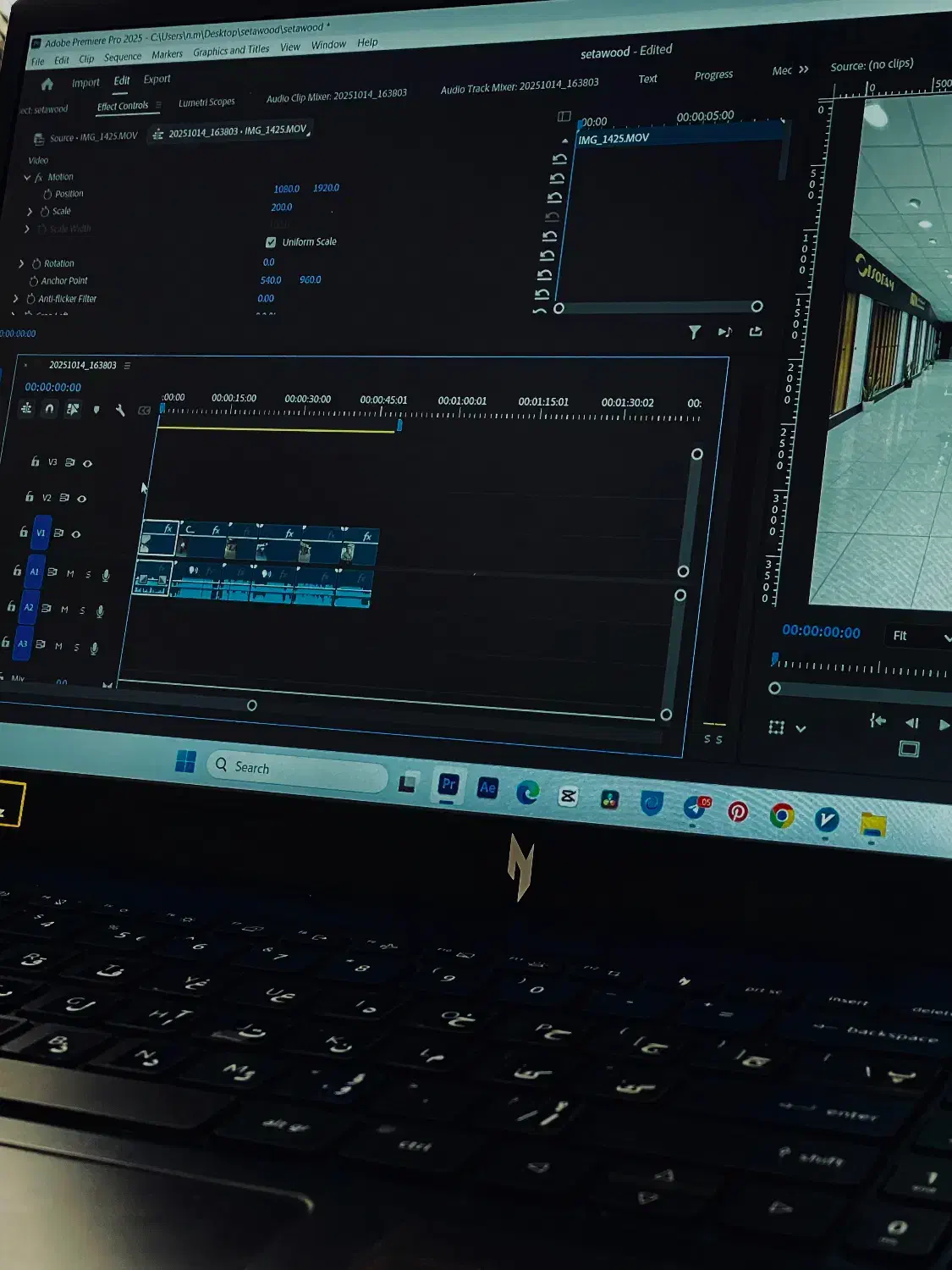Click the Import workspace button
952x1270 pixels.
click(x=85, y=83)
